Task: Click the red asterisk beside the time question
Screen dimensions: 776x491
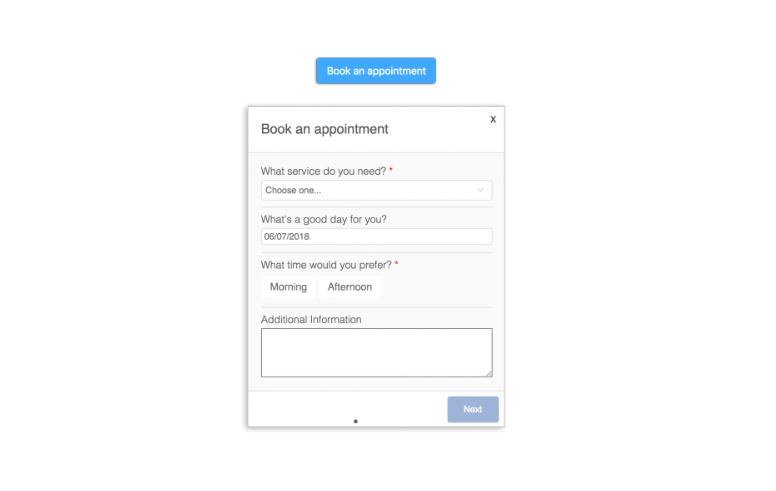Action: pos(396,265)
